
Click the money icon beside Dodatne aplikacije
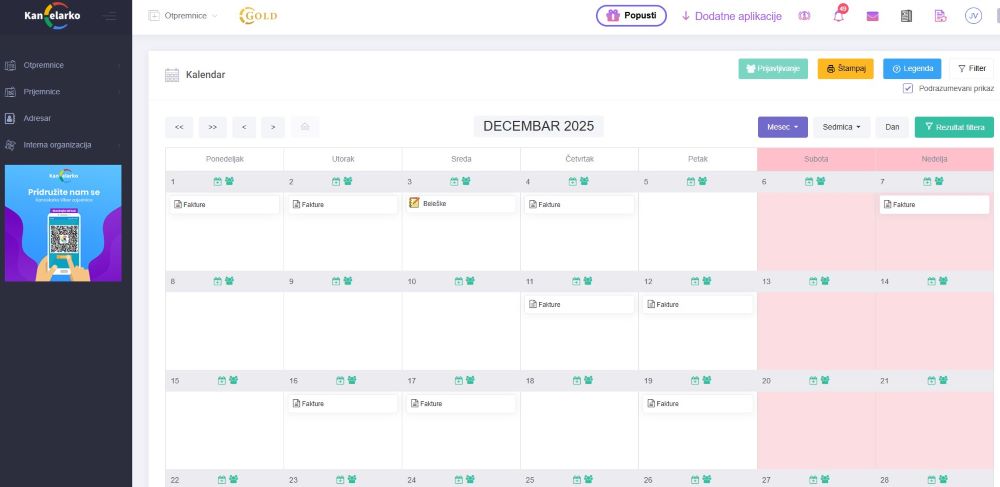[804, 16]
